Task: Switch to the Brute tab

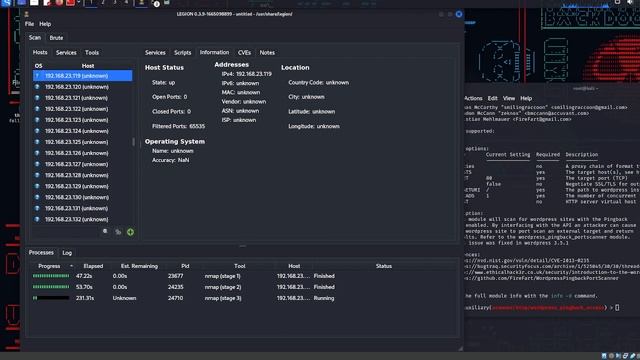Action: (56, 38)
